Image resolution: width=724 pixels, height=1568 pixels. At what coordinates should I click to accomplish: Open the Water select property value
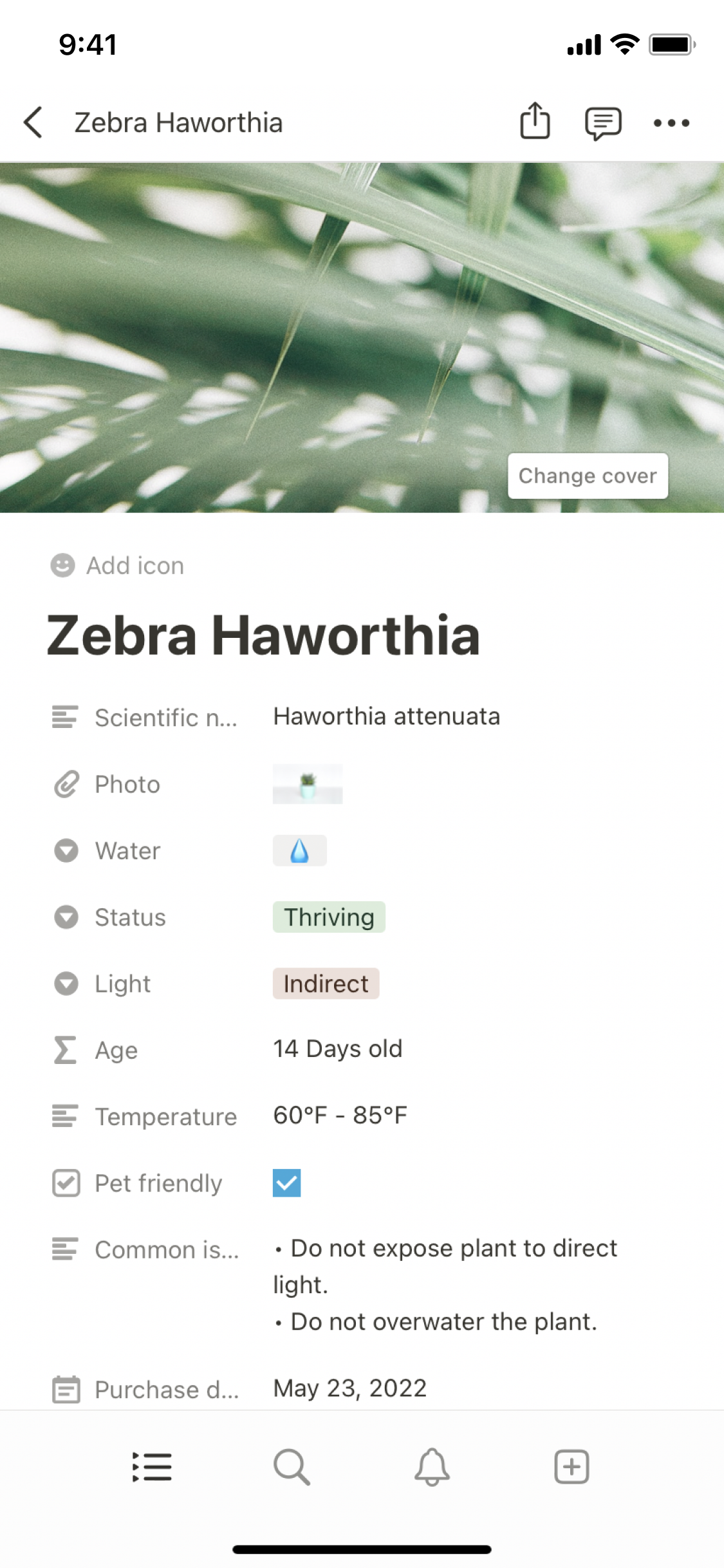pos(300,851)
